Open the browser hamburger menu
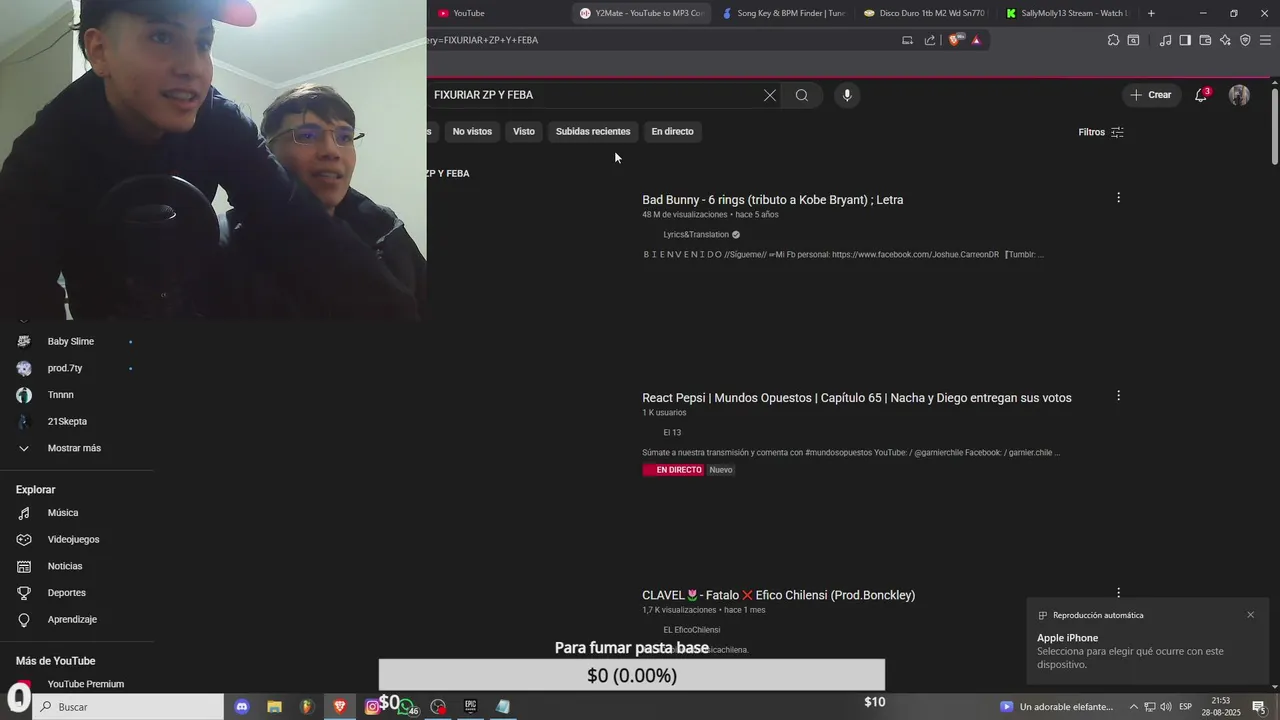Viewport: 1280px width, 720px height. point(1266,40)
